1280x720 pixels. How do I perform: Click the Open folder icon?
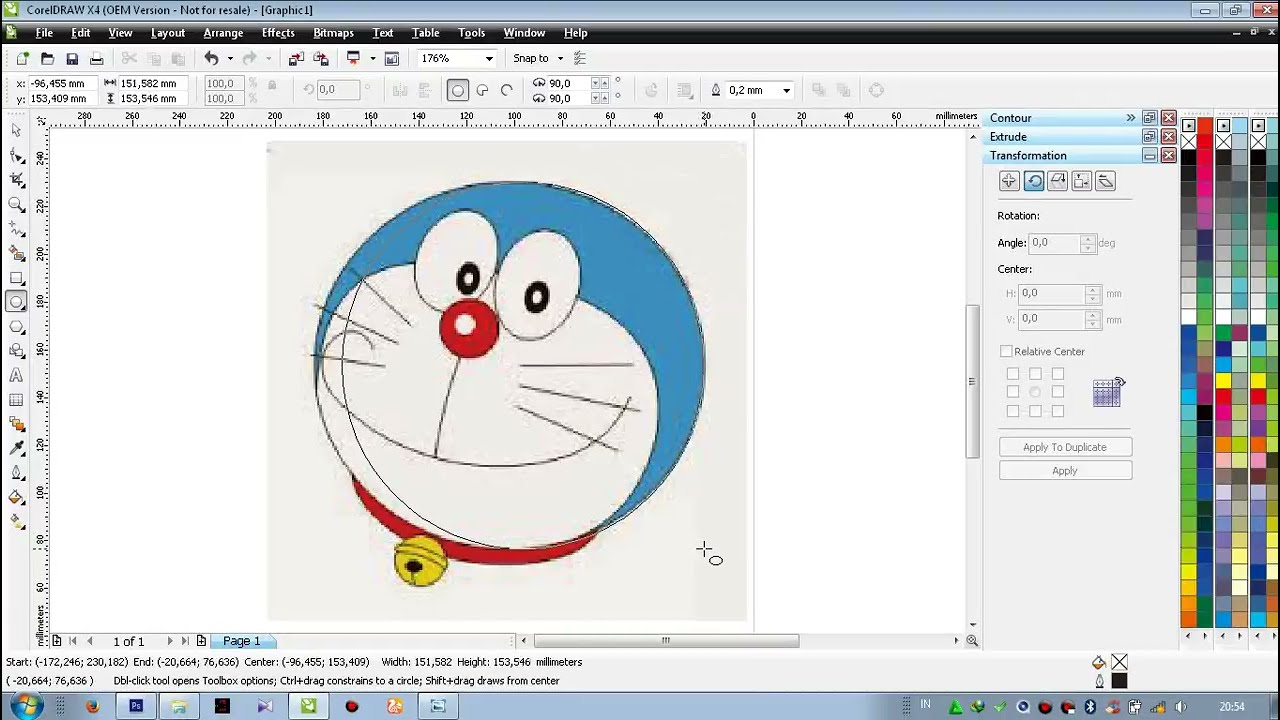coord(47,59)
